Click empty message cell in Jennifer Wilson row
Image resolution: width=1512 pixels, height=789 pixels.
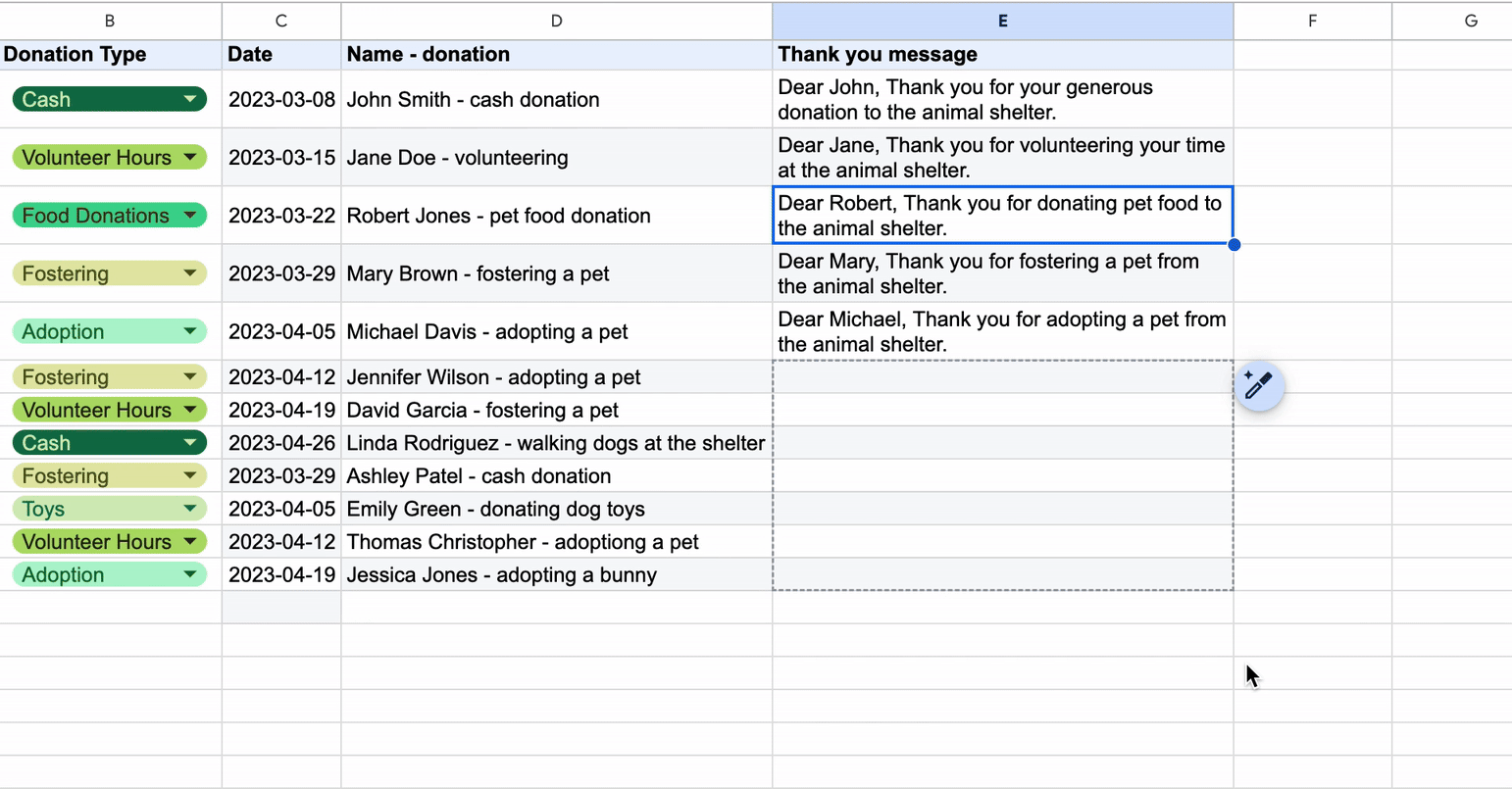click(1002, 376)
